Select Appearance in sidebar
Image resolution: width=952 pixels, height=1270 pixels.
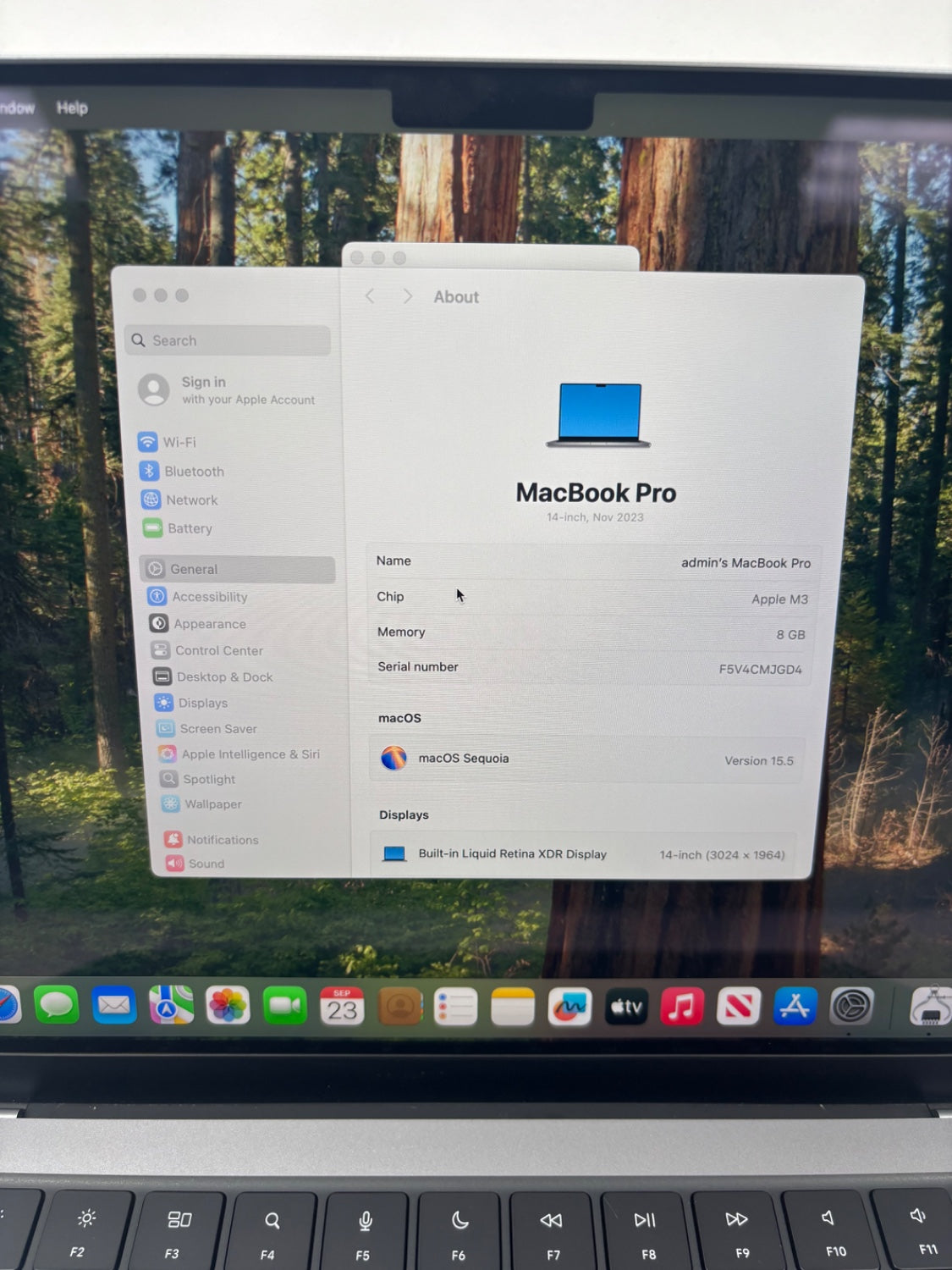tap(209, 624)
